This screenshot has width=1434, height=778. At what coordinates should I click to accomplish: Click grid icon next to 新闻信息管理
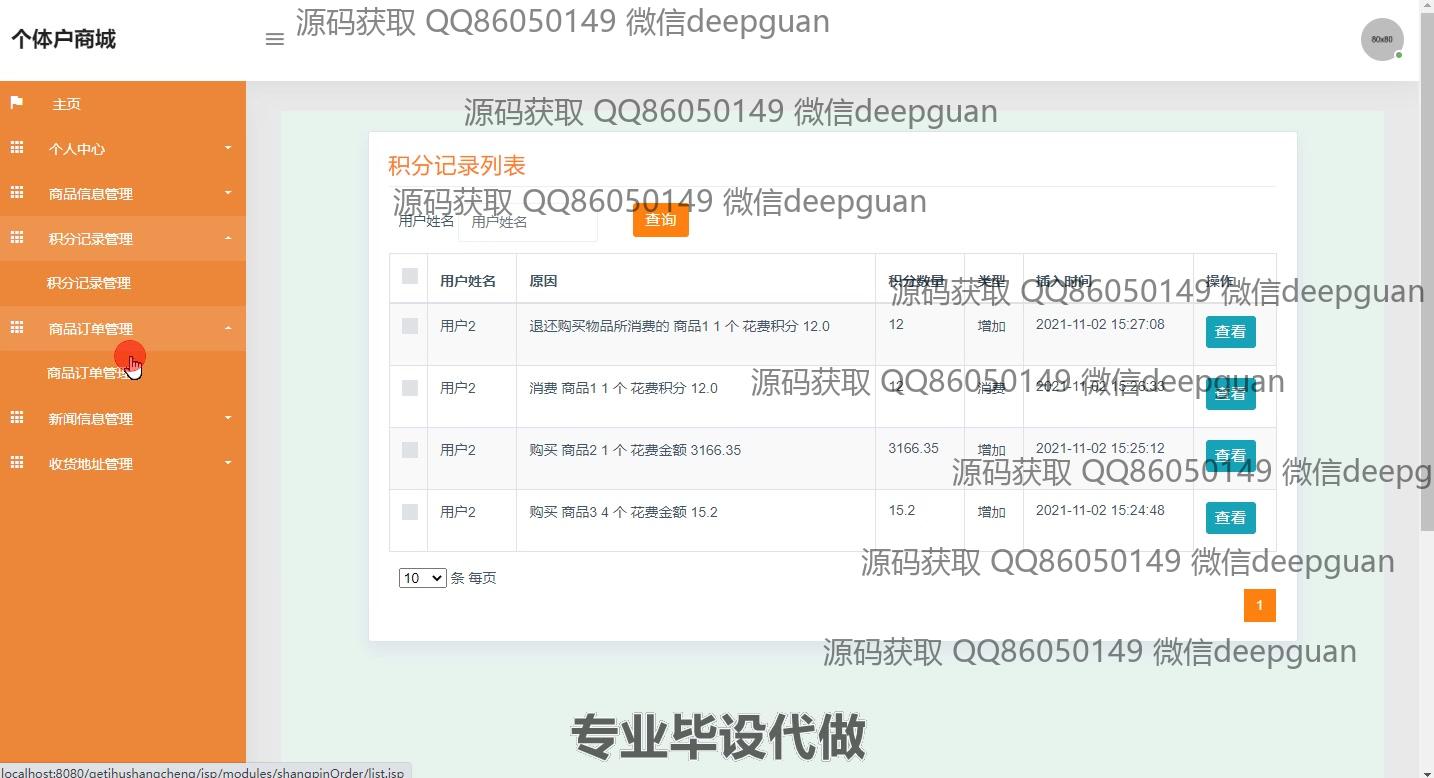(x=17, y=418)
